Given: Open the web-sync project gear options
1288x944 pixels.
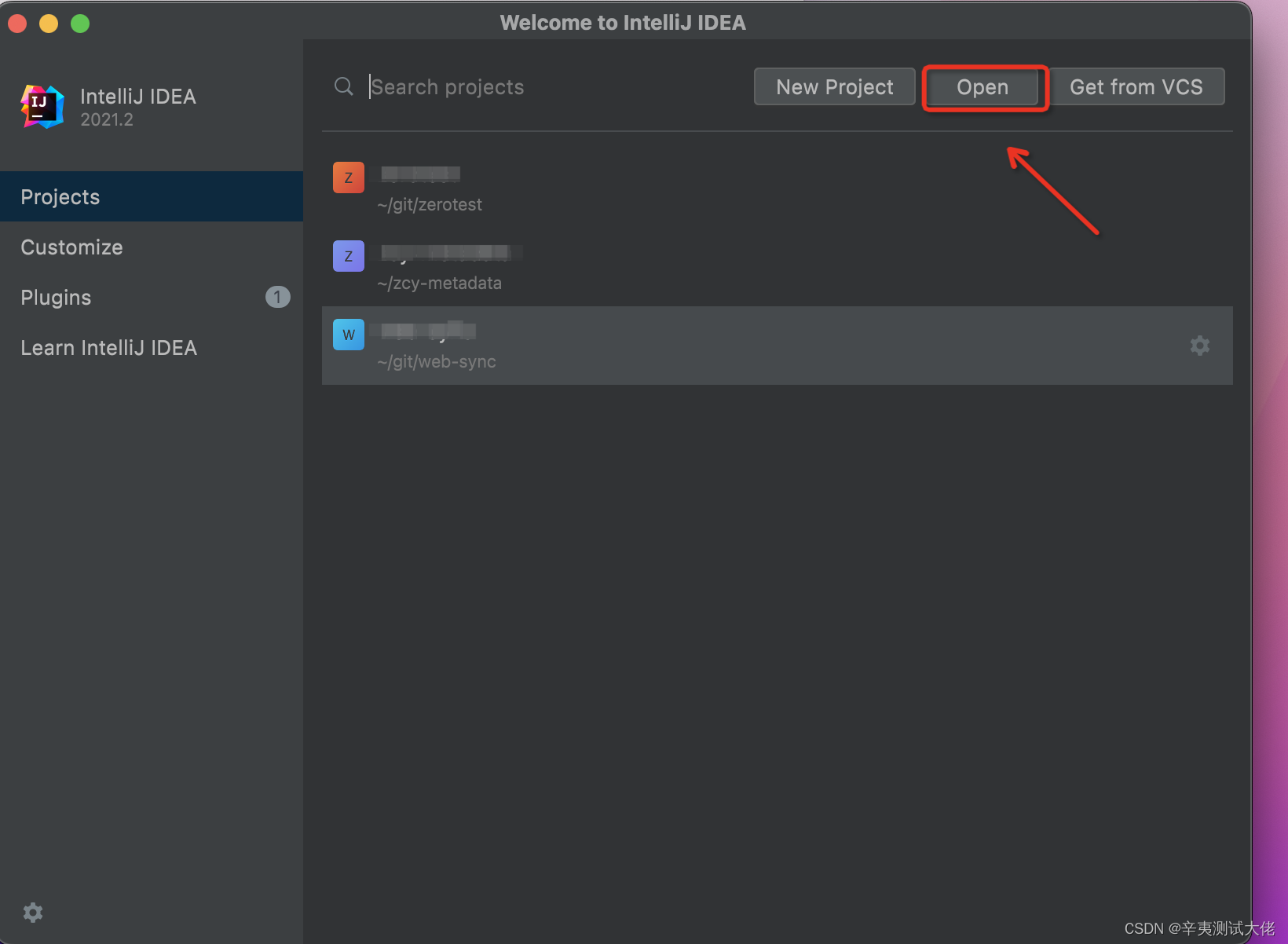Looking at the screenshot, I should point(1199,346).
